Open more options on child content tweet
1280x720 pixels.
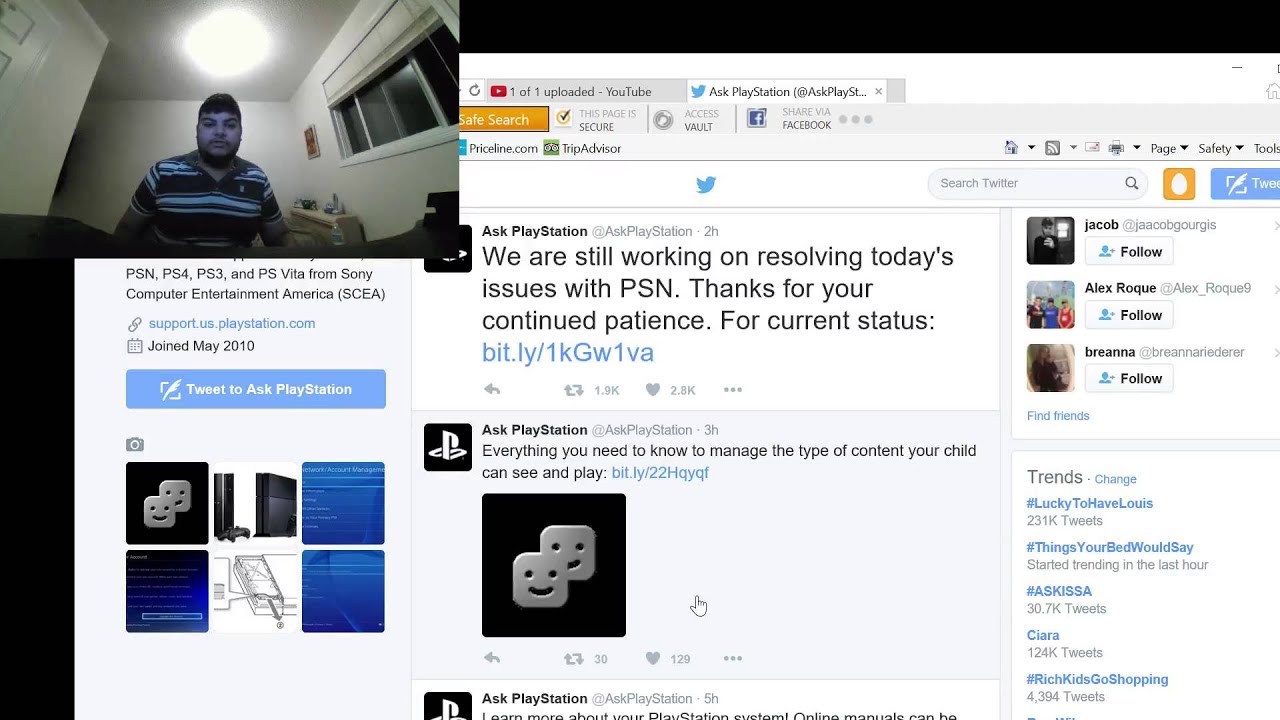tap(733, 658)
